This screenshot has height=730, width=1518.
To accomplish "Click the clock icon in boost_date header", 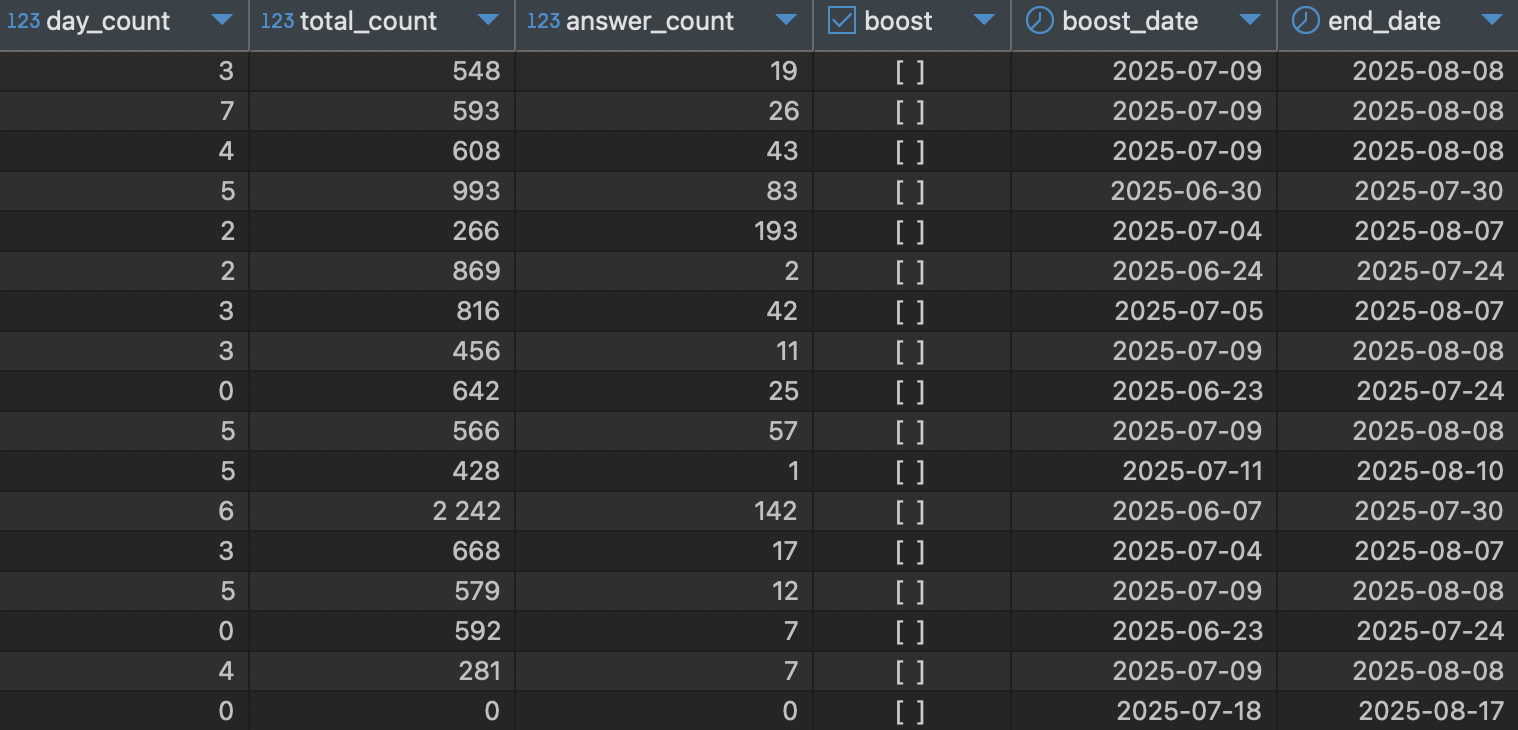I will 1040,20.
